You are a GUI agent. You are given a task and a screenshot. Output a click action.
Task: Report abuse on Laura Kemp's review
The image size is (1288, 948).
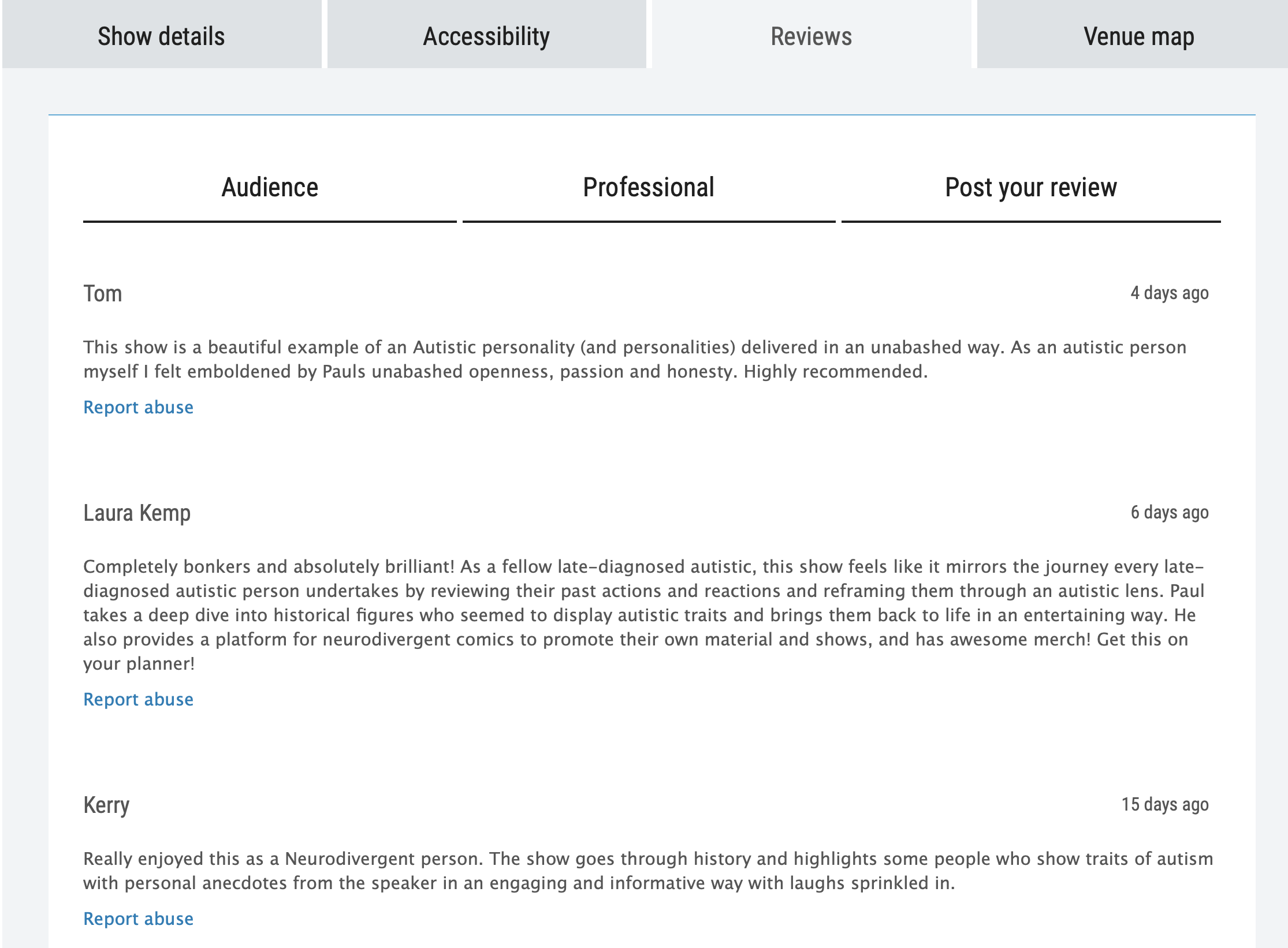138,699
